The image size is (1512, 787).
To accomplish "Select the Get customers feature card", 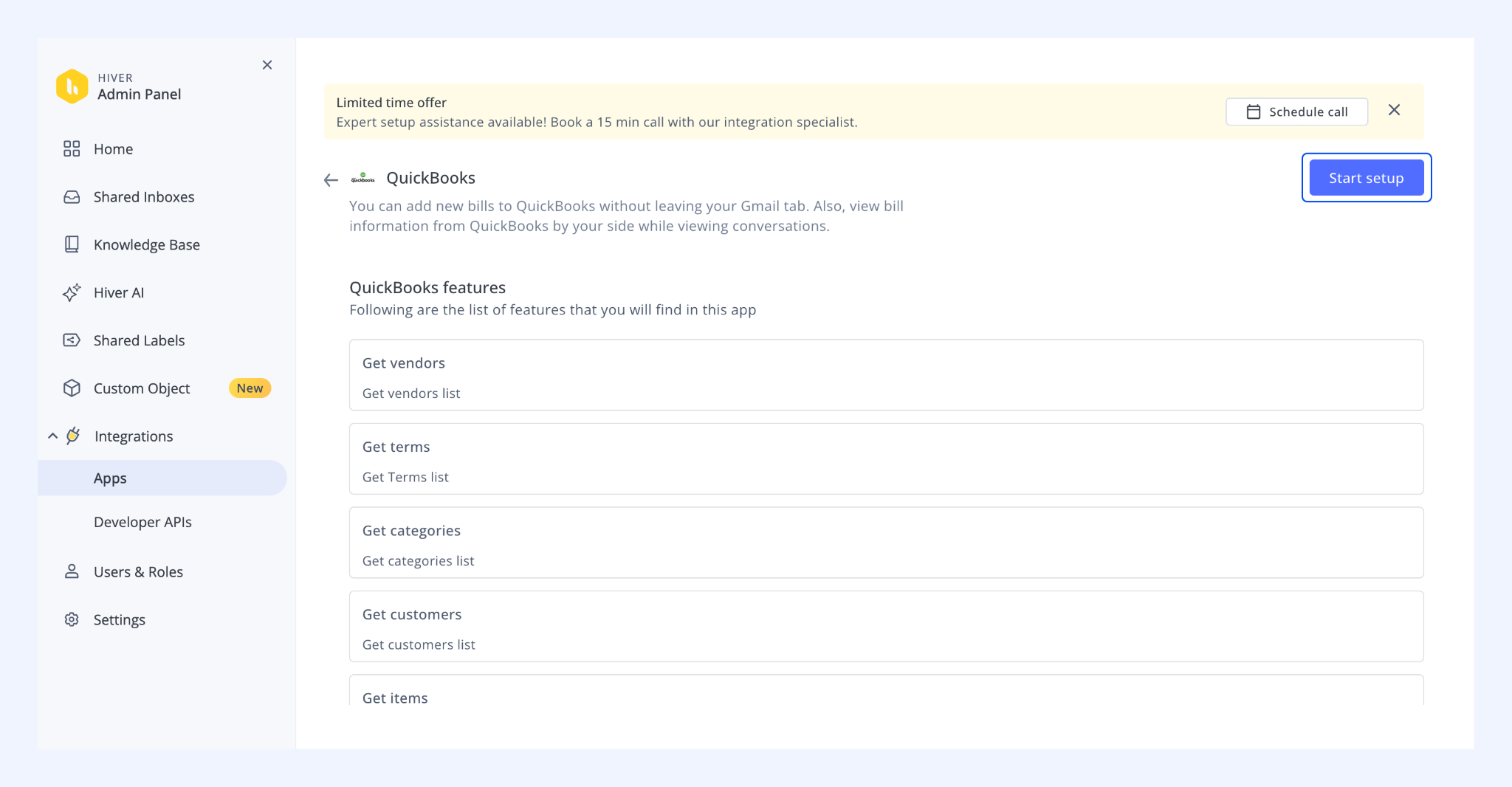I will tap(886, 626).
